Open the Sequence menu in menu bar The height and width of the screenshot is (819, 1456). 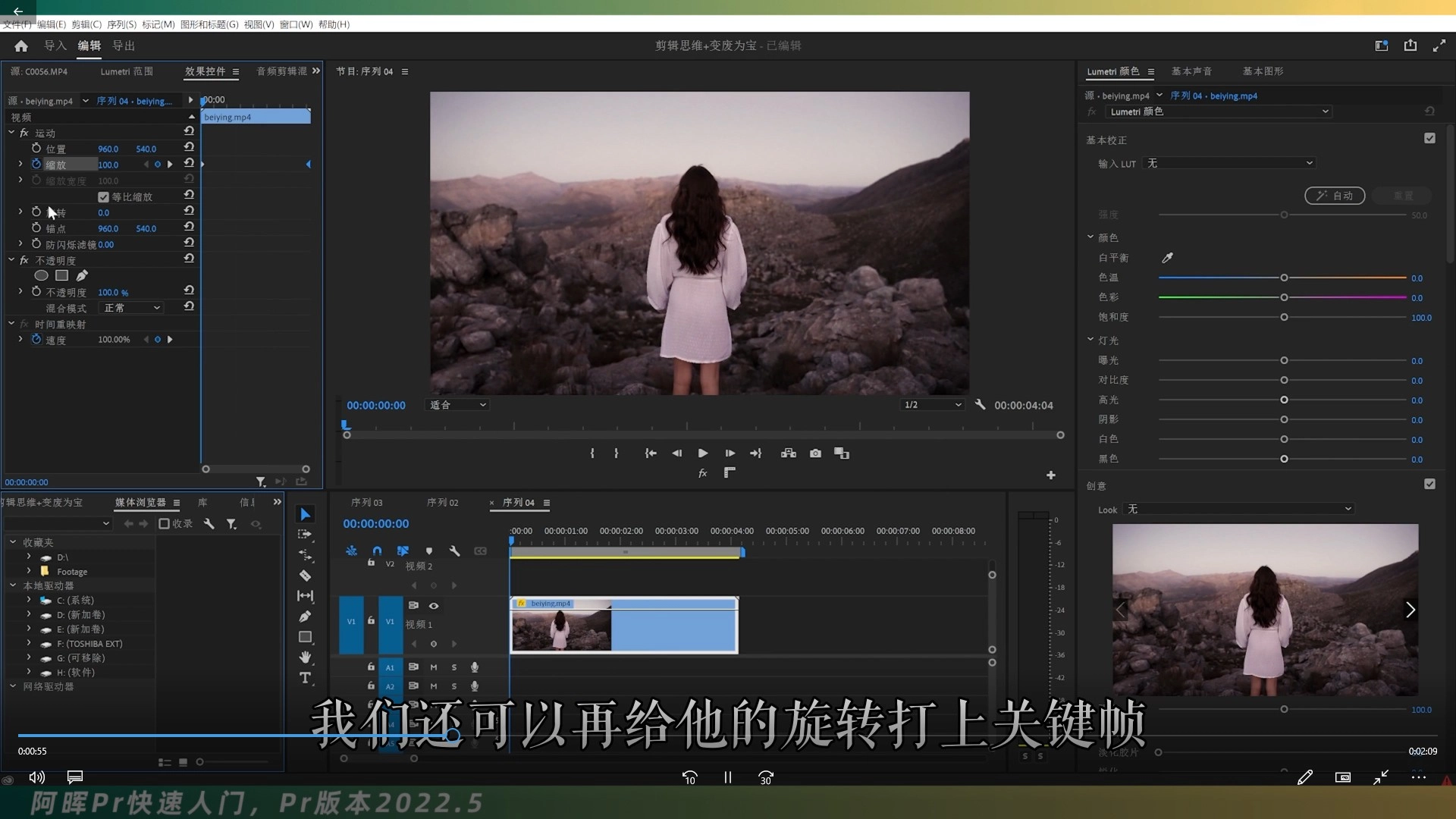[121, 24]
